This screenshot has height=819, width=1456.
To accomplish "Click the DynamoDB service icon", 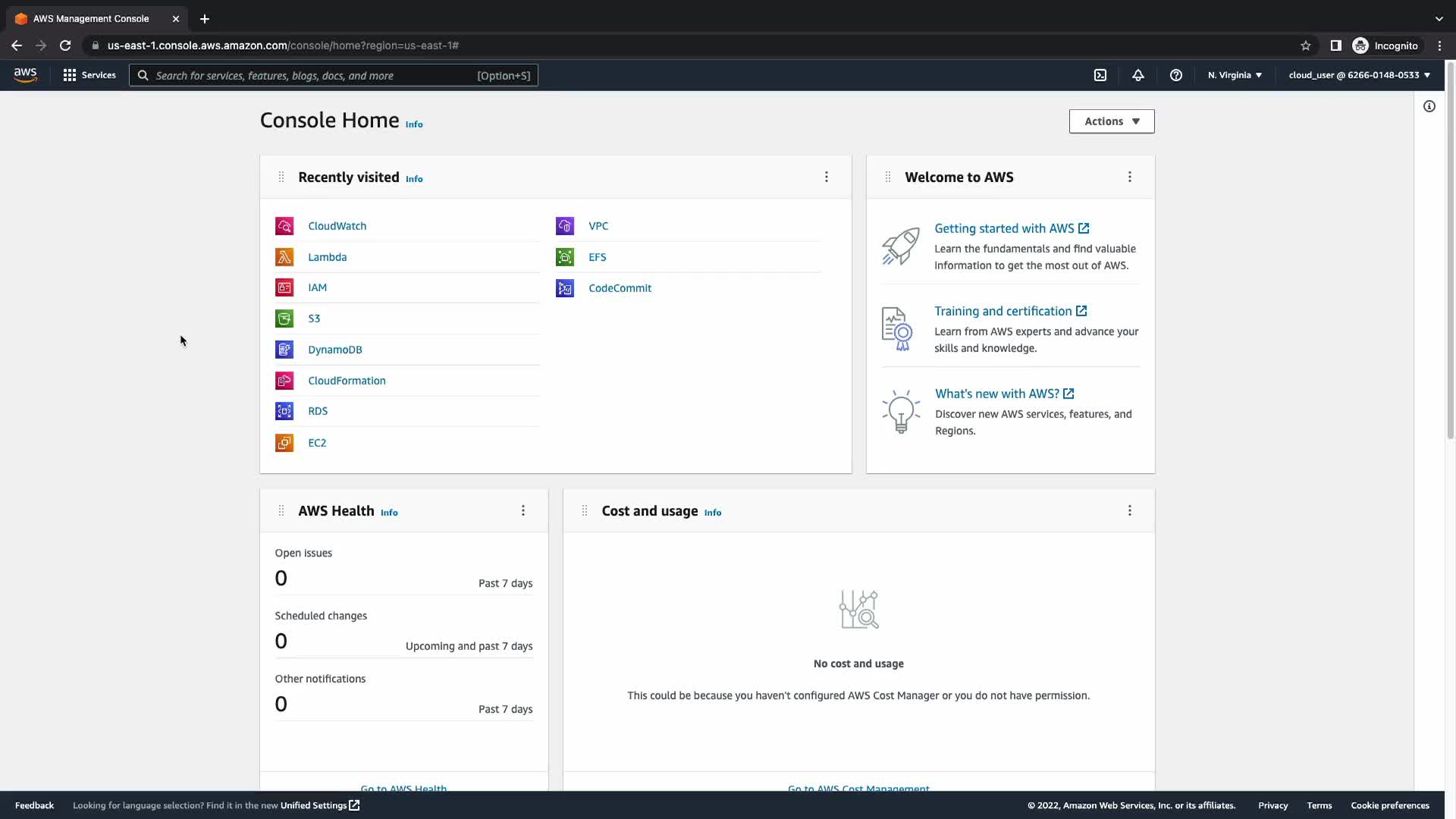I will (x=284, y=350).
